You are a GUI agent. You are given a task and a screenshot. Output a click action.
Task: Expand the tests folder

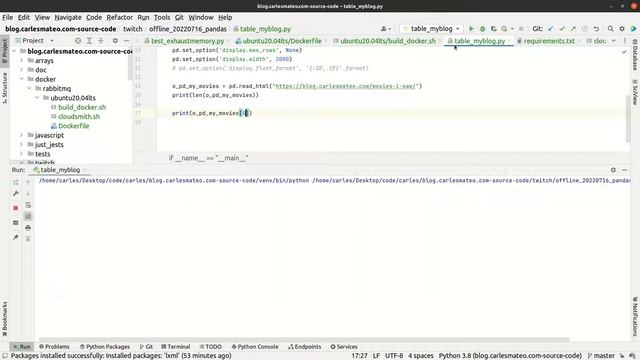(22, 154)
